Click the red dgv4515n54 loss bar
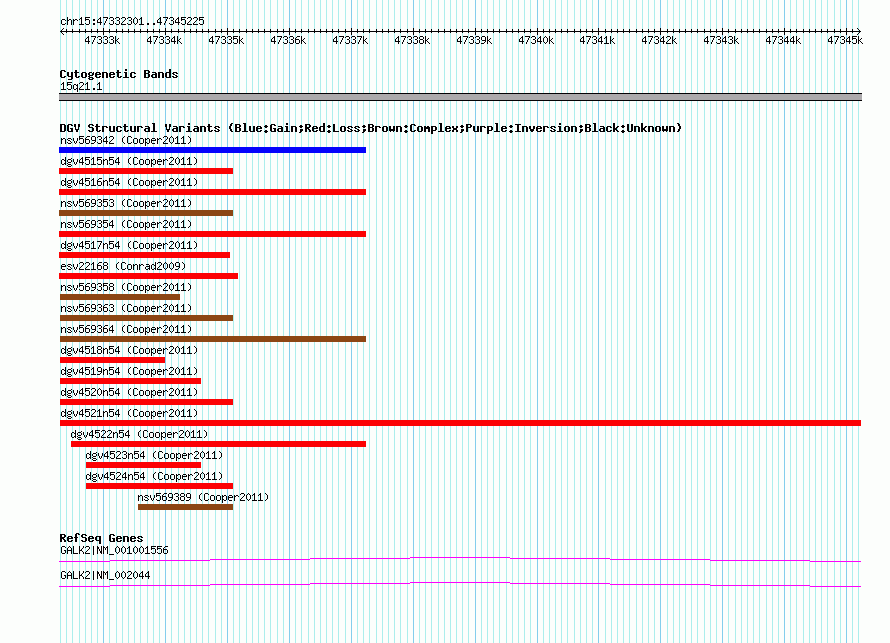Viewport: 890px width, 643px height. [146, 171]
